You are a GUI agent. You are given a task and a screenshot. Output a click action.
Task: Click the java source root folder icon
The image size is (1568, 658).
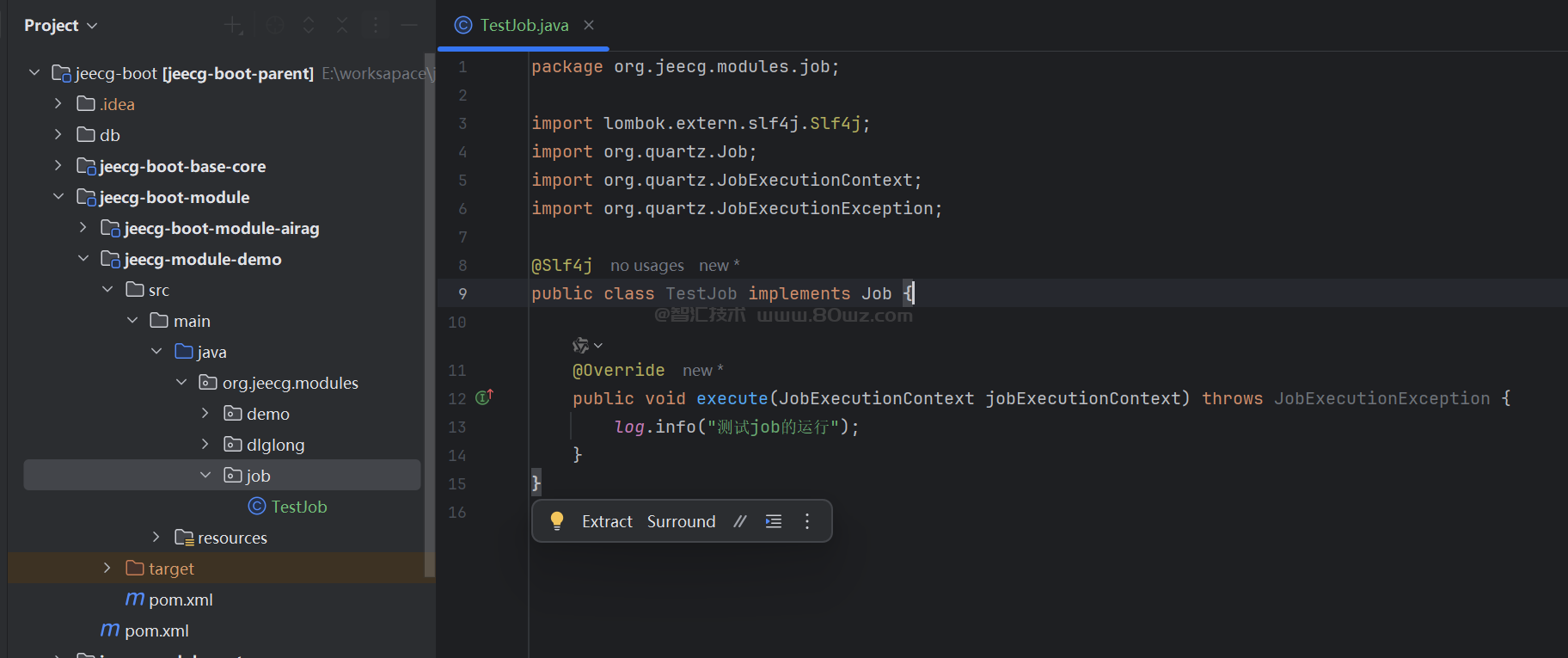tap(184, 351)
